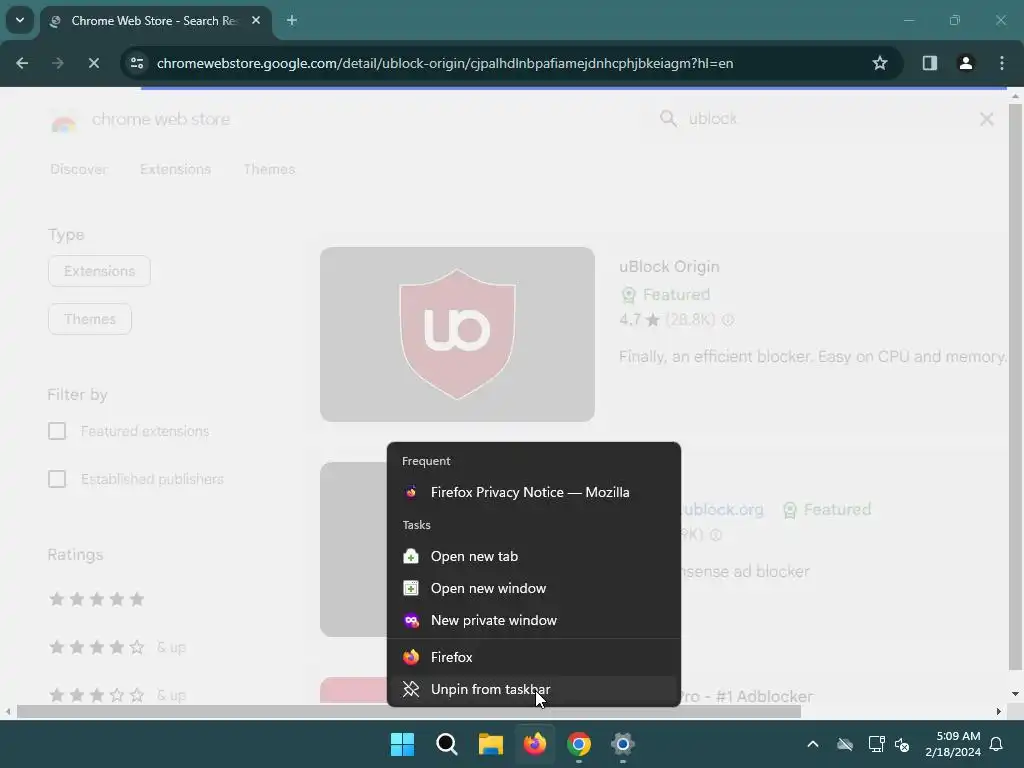Close the Chrome Web Store tab
1024x768 pixels.
point(256,20)
